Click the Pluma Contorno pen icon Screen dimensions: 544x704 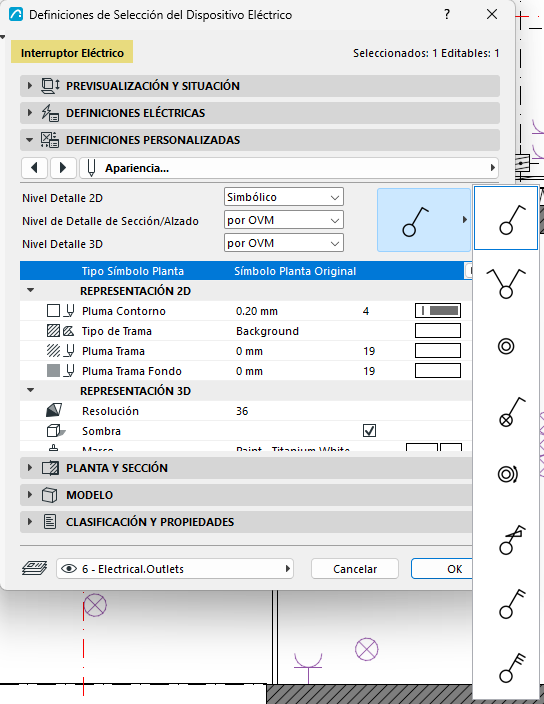(x=70, y=311)
